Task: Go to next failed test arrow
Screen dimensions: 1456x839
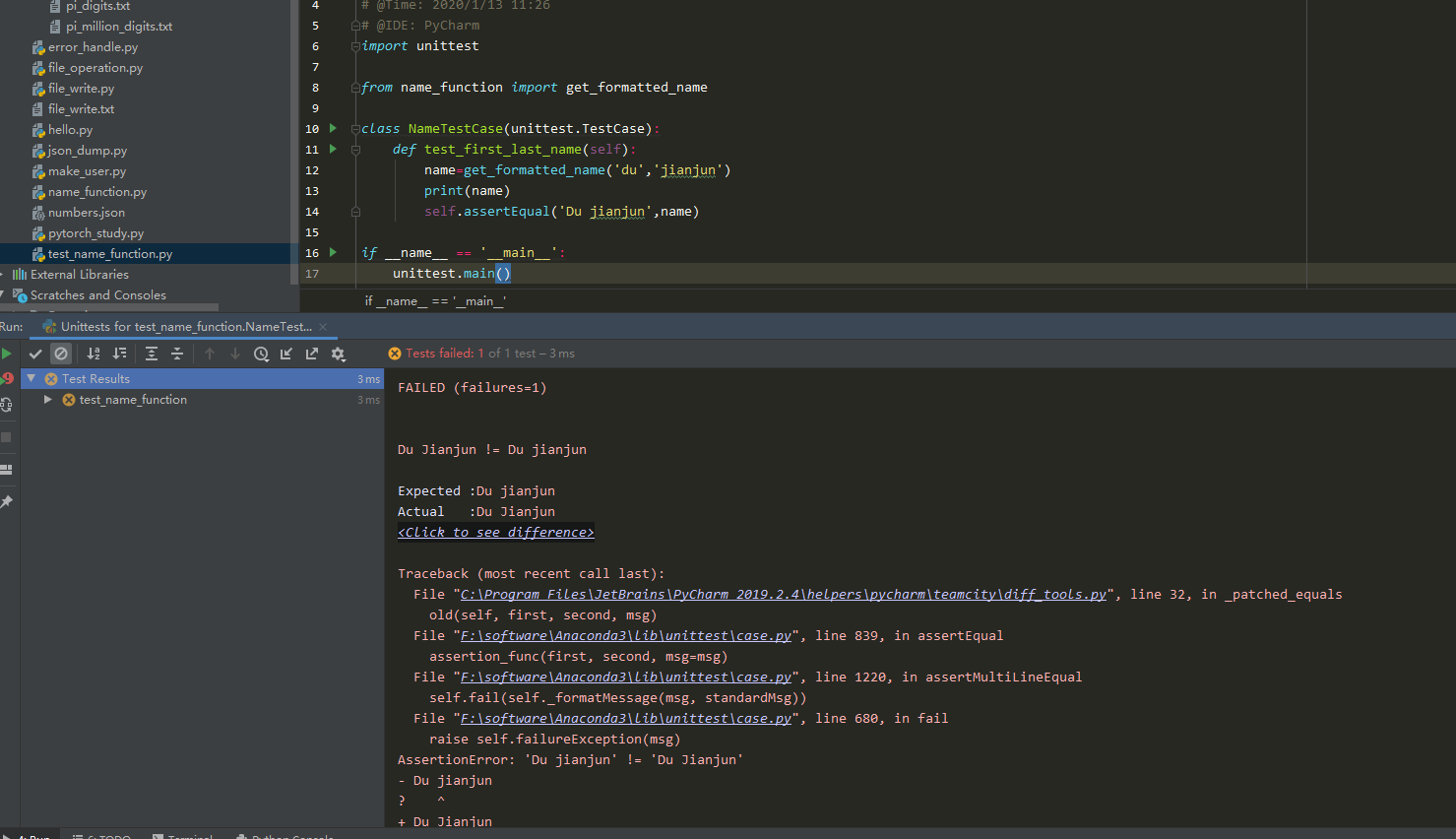Action: pos(235,354)
